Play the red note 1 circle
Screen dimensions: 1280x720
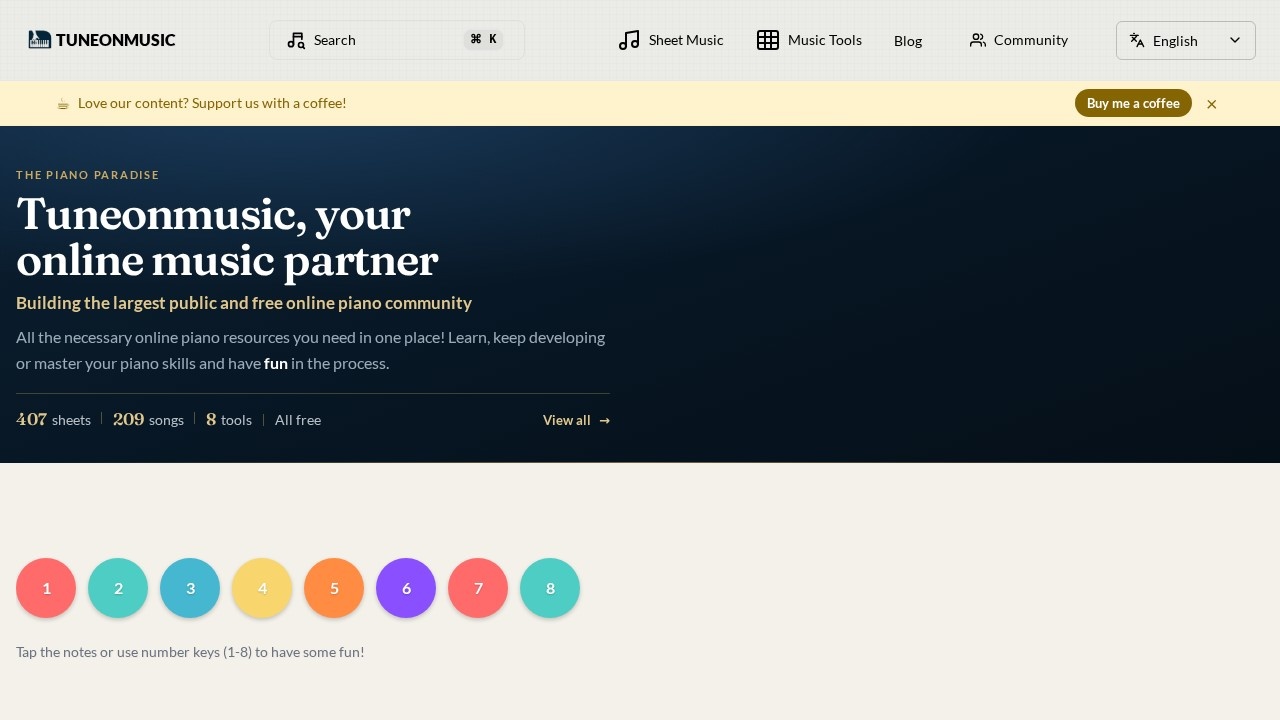click(46, 588)
